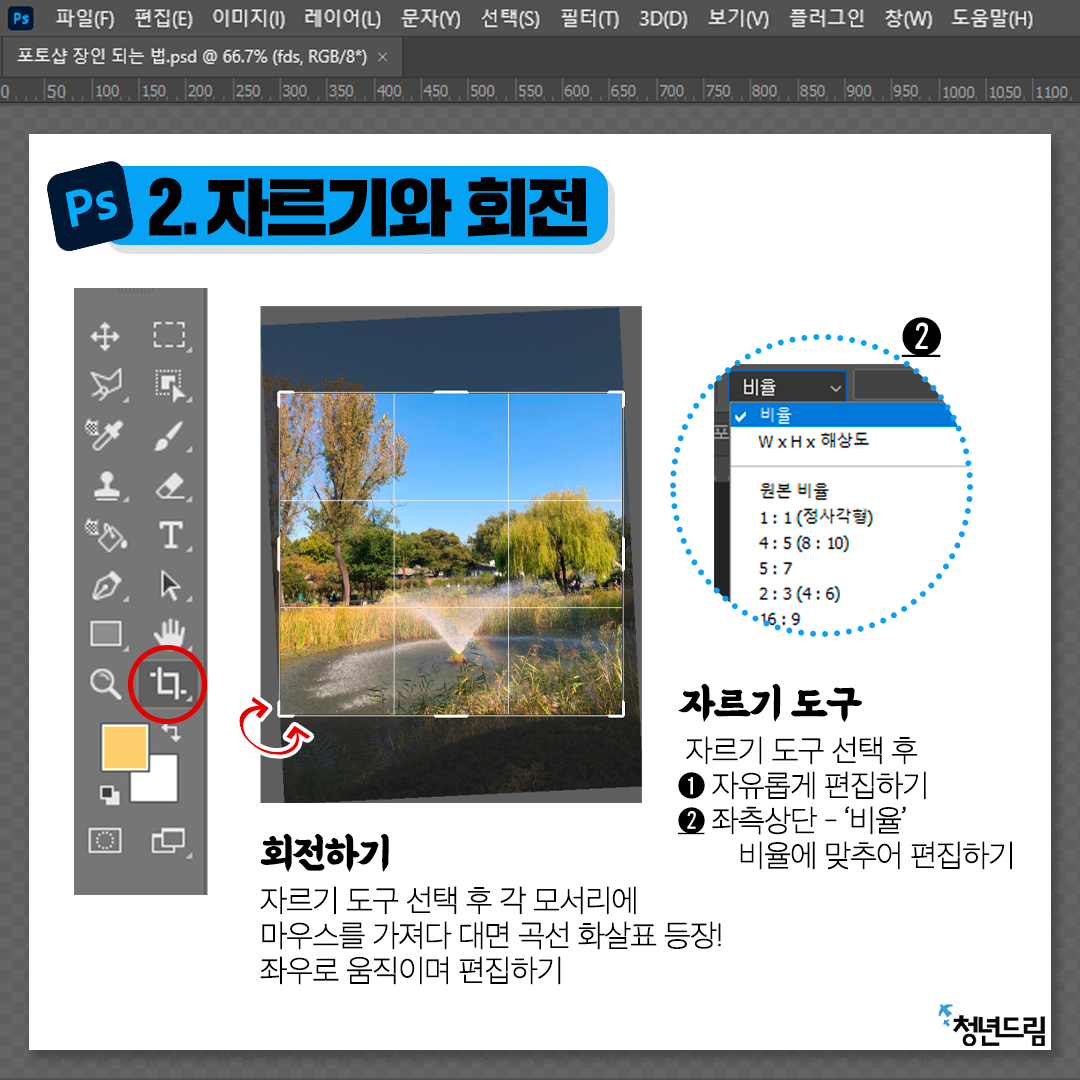
Task: Pick the Brush tool
Action: click(169, 436)
